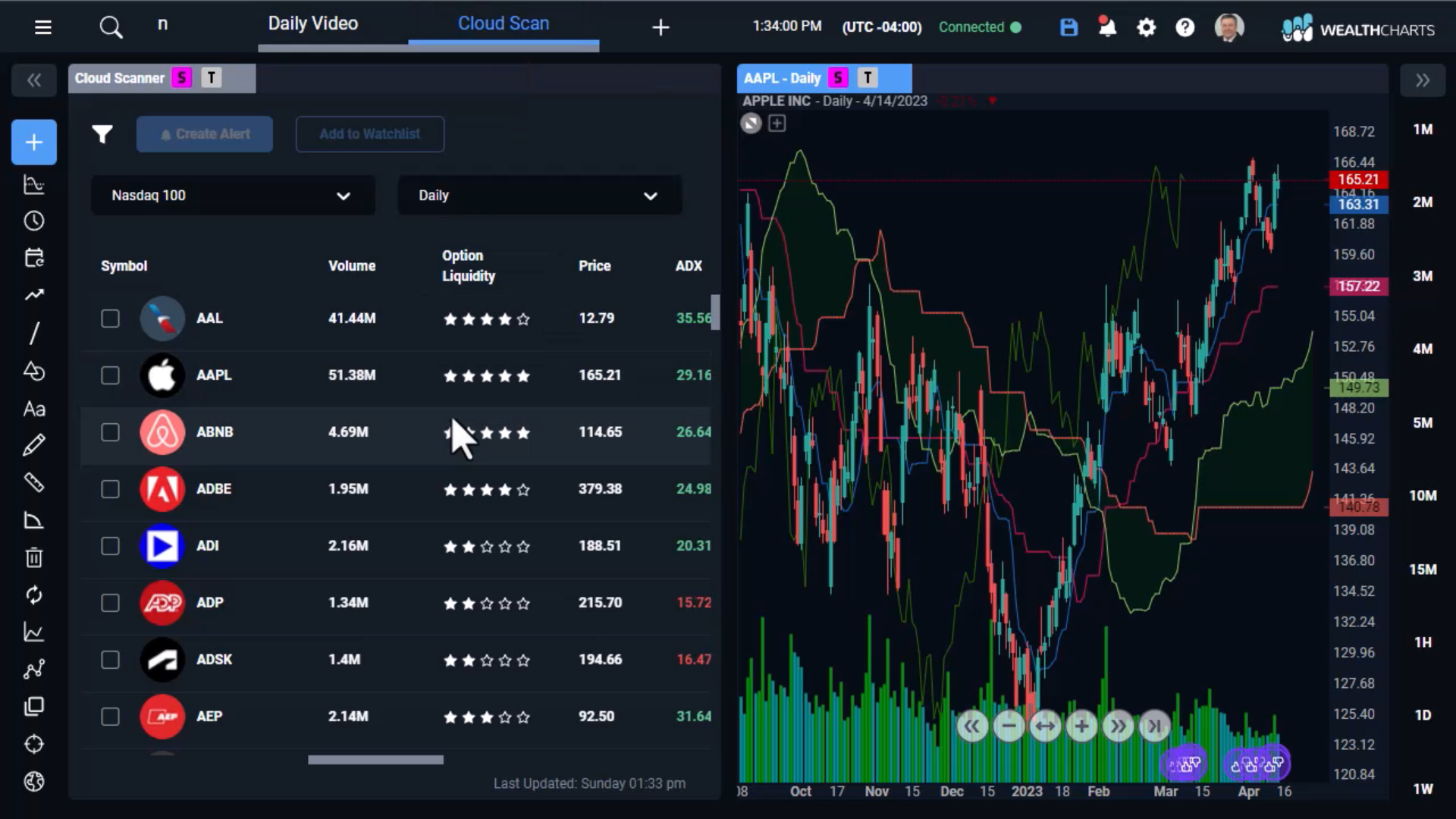
Task: Jump chart to latest bar control
Action: pyautogui.click(x=1154, y=726)
